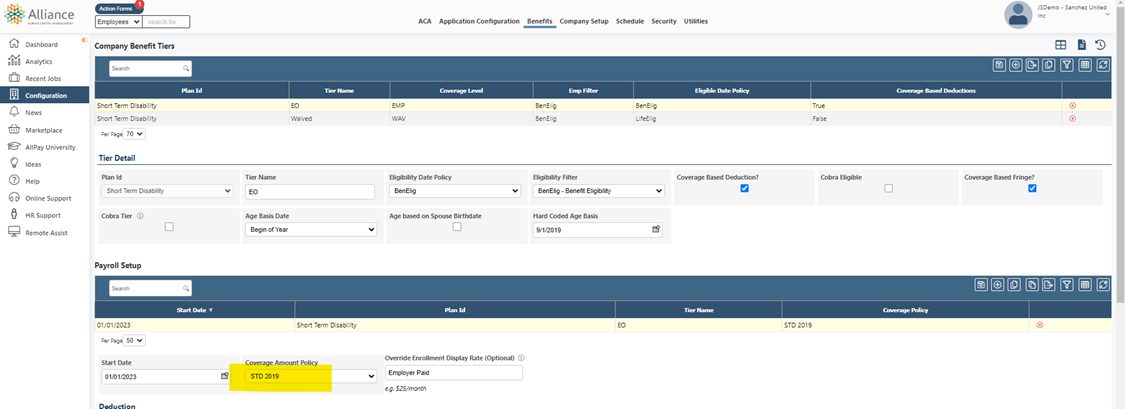Screen dimensions: 1125x409
Task: Open the Application Configuration menu
Action: pos(479,22)
